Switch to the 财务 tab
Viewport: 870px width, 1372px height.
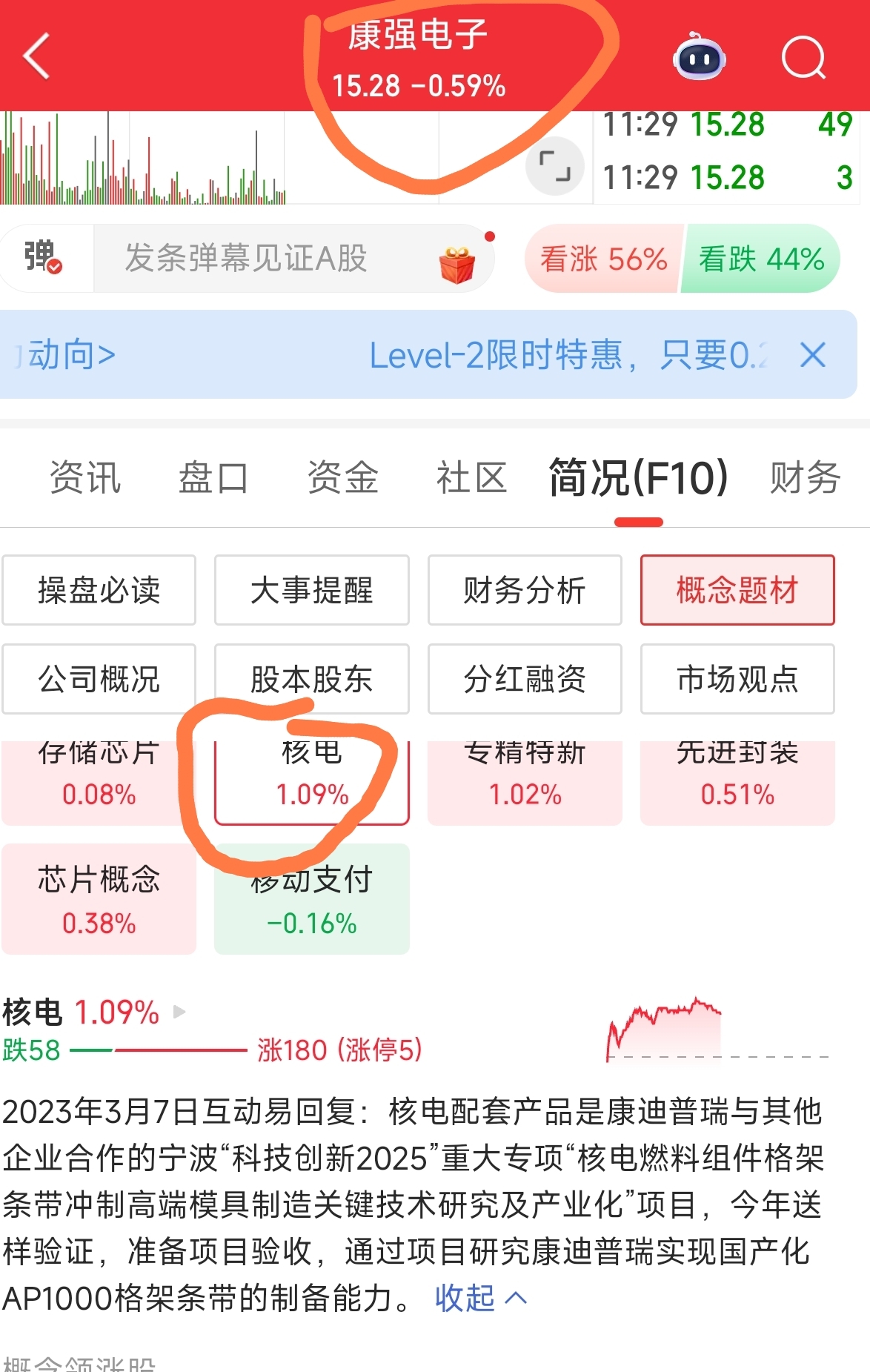805,477
